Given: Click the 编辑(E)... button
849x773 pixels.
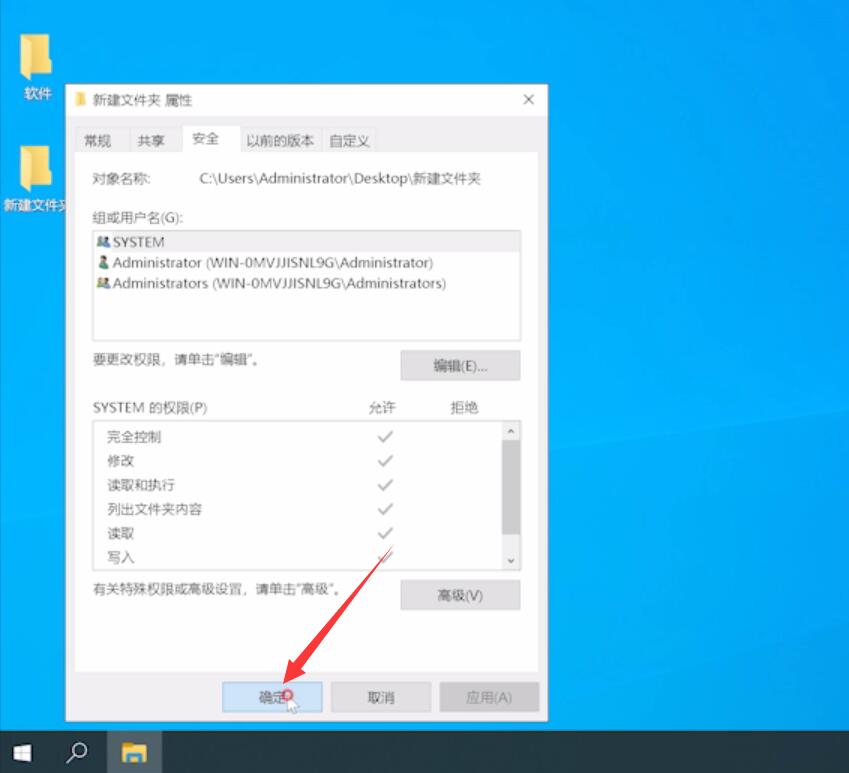Looking at the screenshot, I should coord(460,365).
